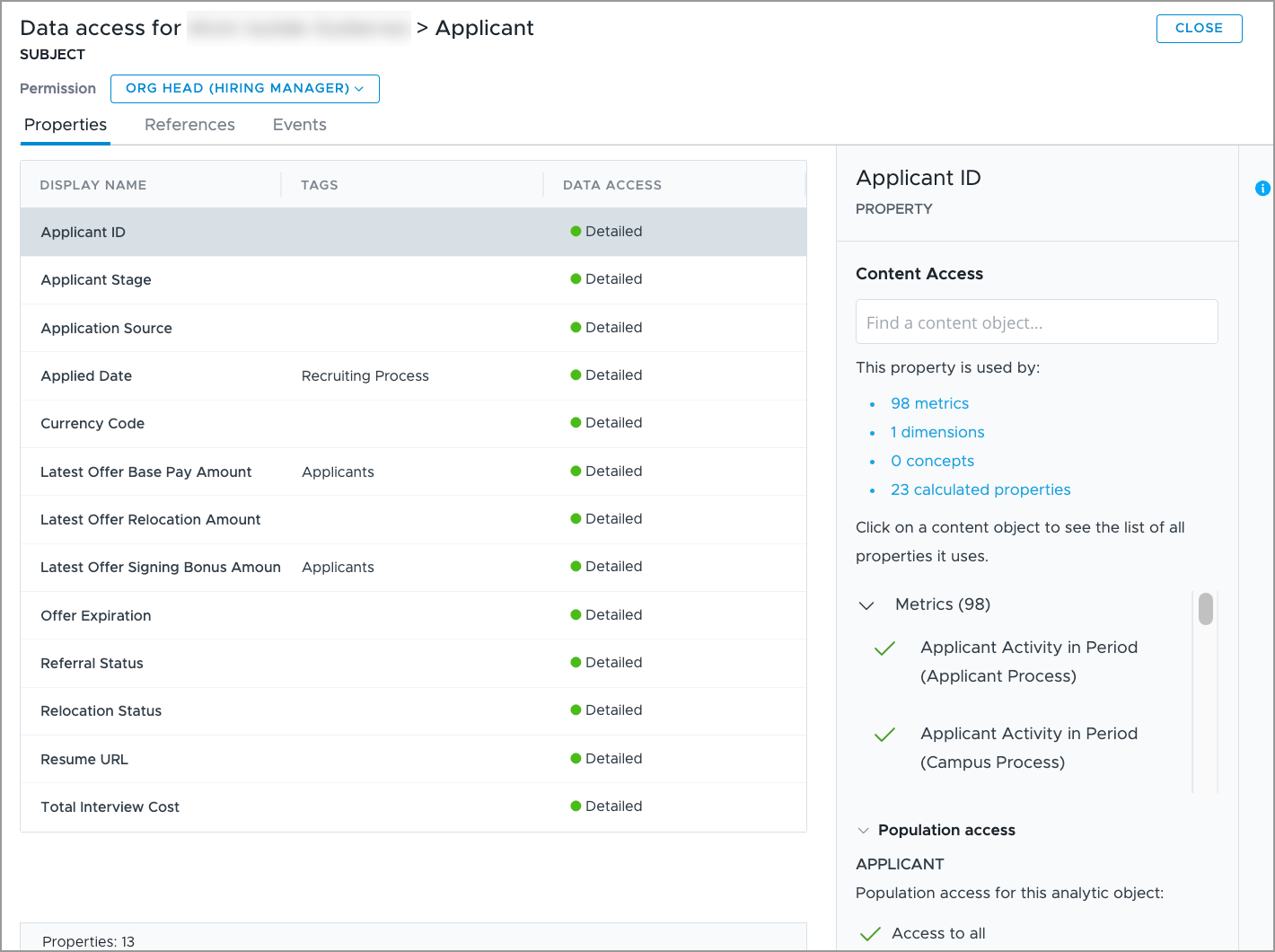Open the 98 metrics link
This screenshot has height=952, width=1275.
tap(929, 403)
